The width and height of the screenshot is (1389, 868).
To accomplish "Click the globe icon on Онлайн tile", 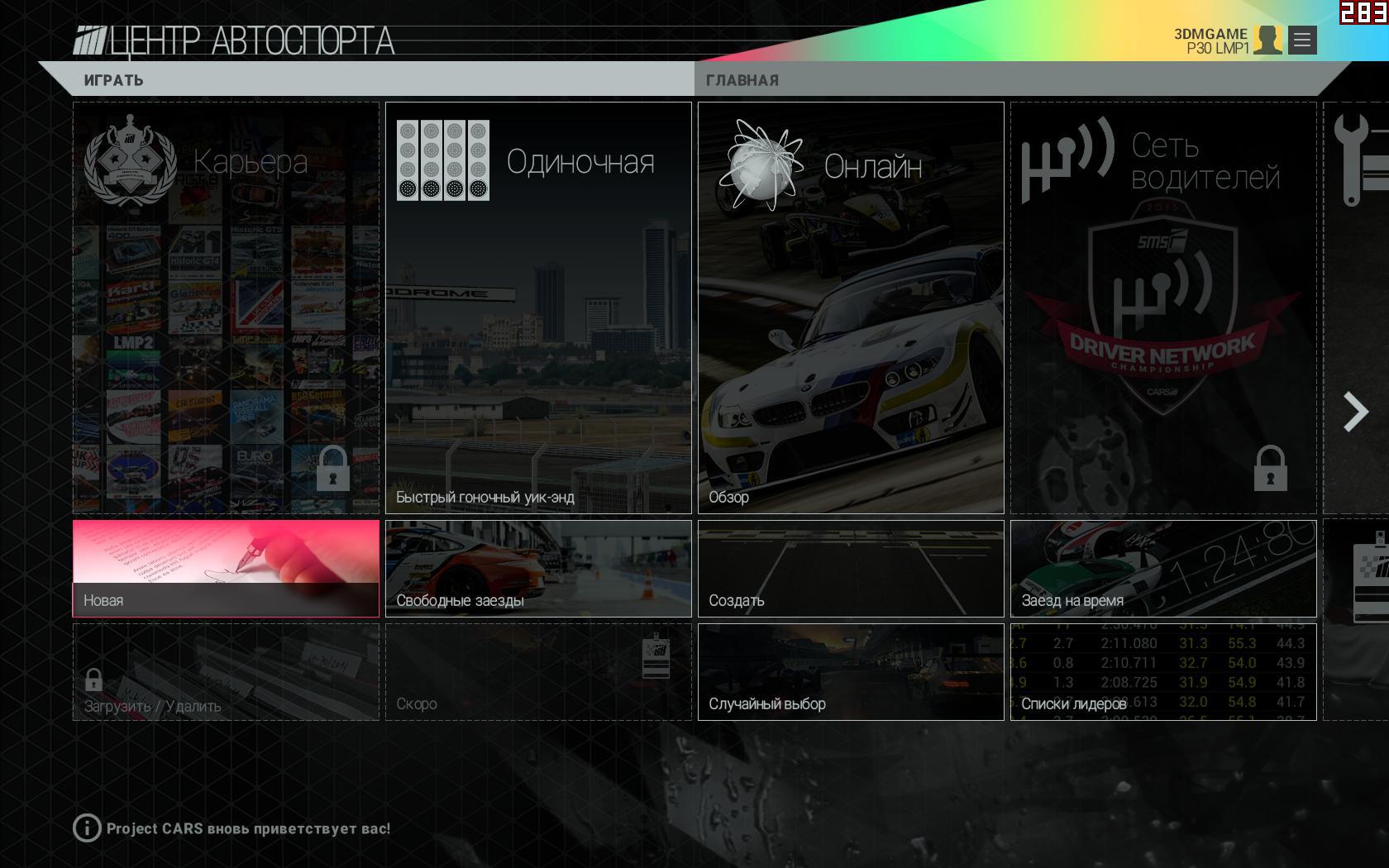I will pos(761,165).
